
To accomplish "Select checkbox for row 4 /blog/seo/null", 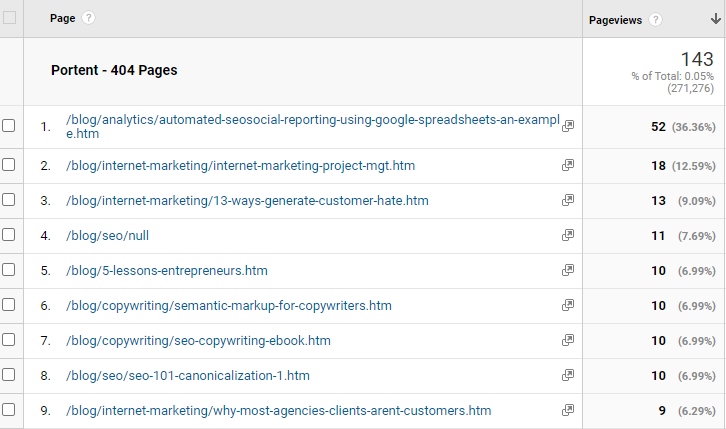I will (x=9, y=235).
